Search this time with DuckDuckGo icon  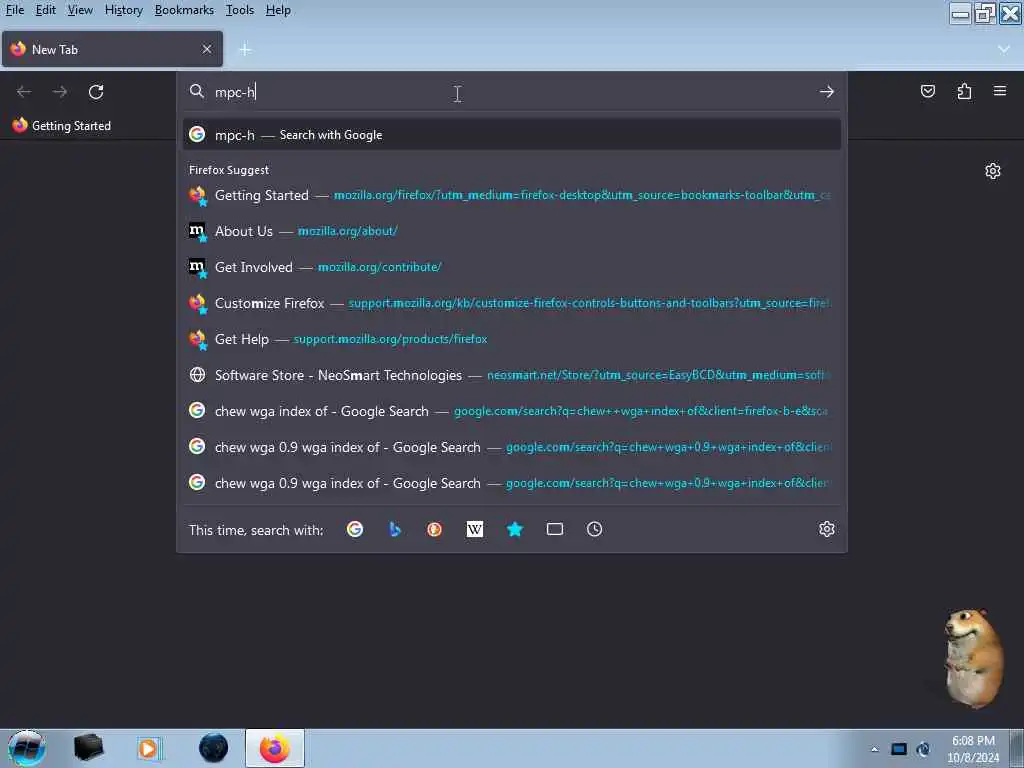[x=434, y=530]
